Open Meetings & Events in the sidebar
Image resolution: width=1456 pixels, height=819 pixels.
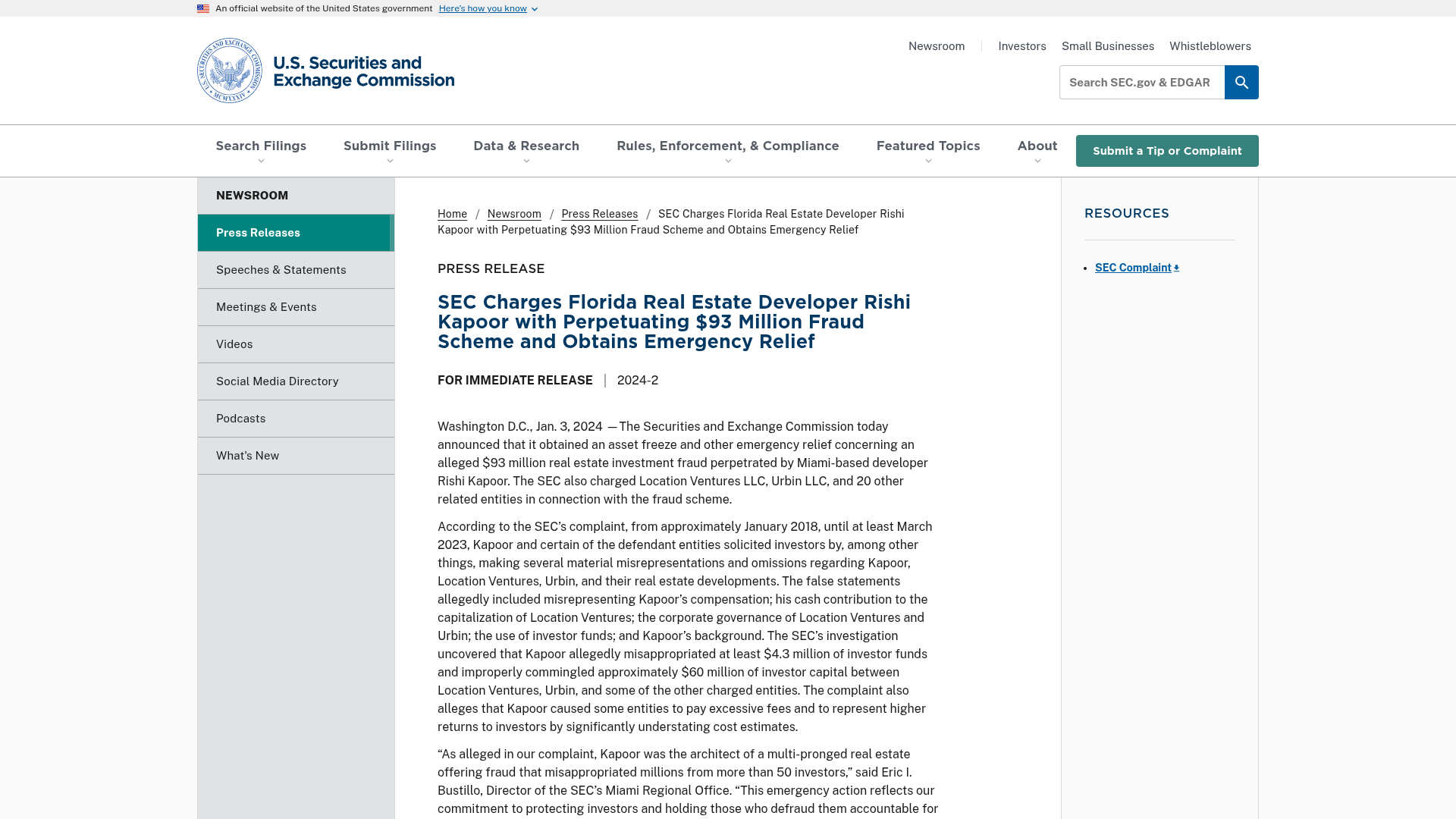tap(296, 307)
